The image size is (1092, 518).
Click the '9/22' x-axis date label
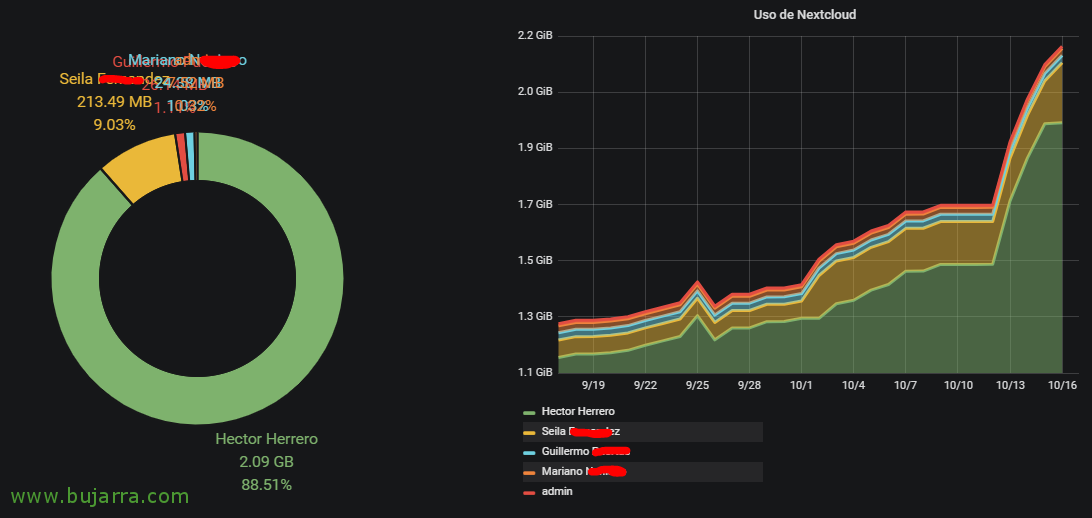(x=646, y=385)
